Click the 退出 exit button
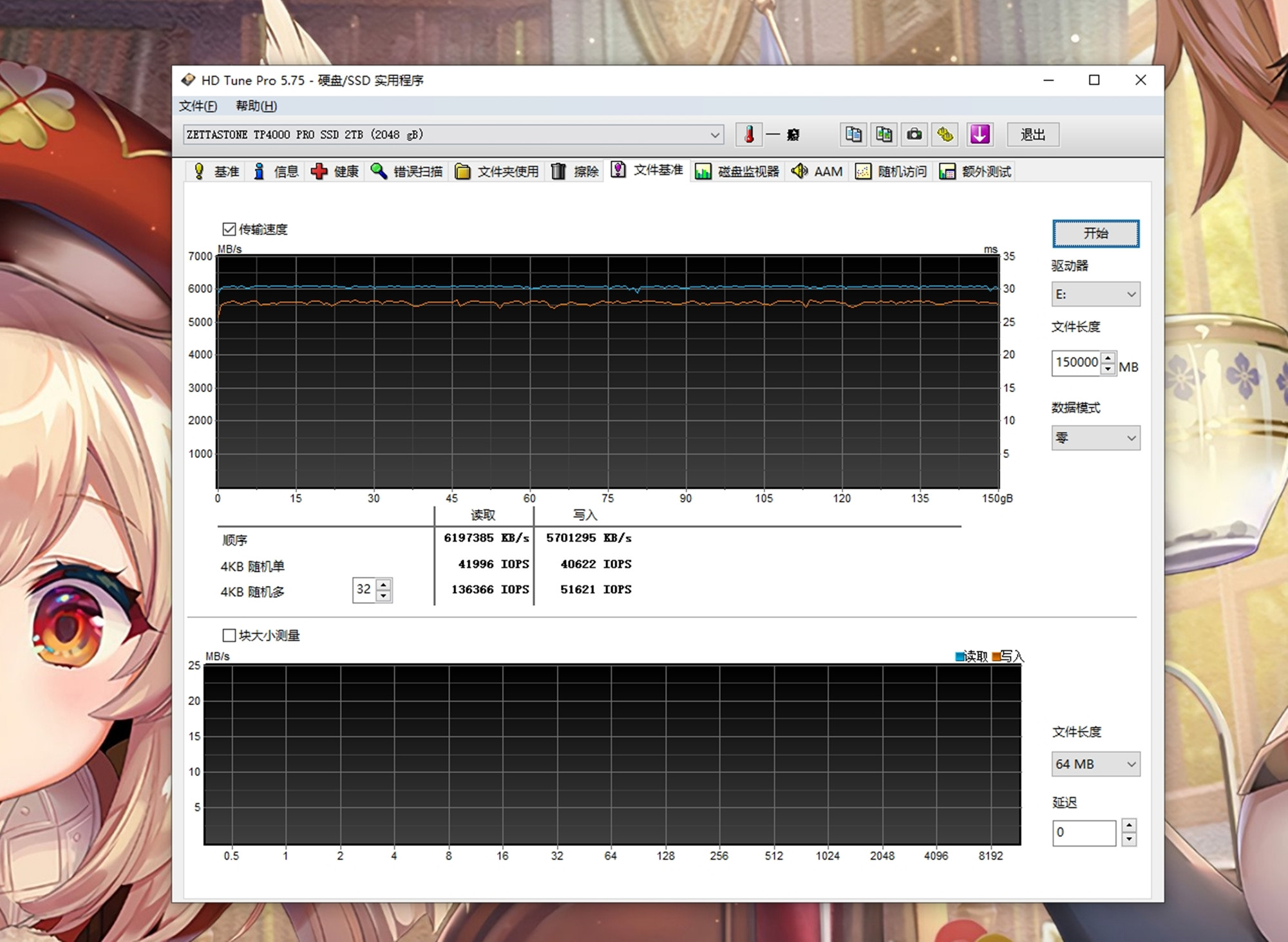Viewport: 1288px width, 942px height. click(1033, 135)
